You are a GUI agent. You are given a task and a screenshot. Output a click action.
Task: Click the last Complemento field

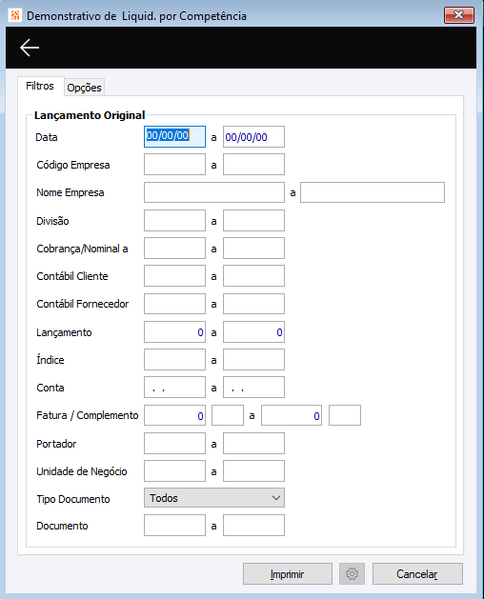pyautogui.click(x=345, y=415)
